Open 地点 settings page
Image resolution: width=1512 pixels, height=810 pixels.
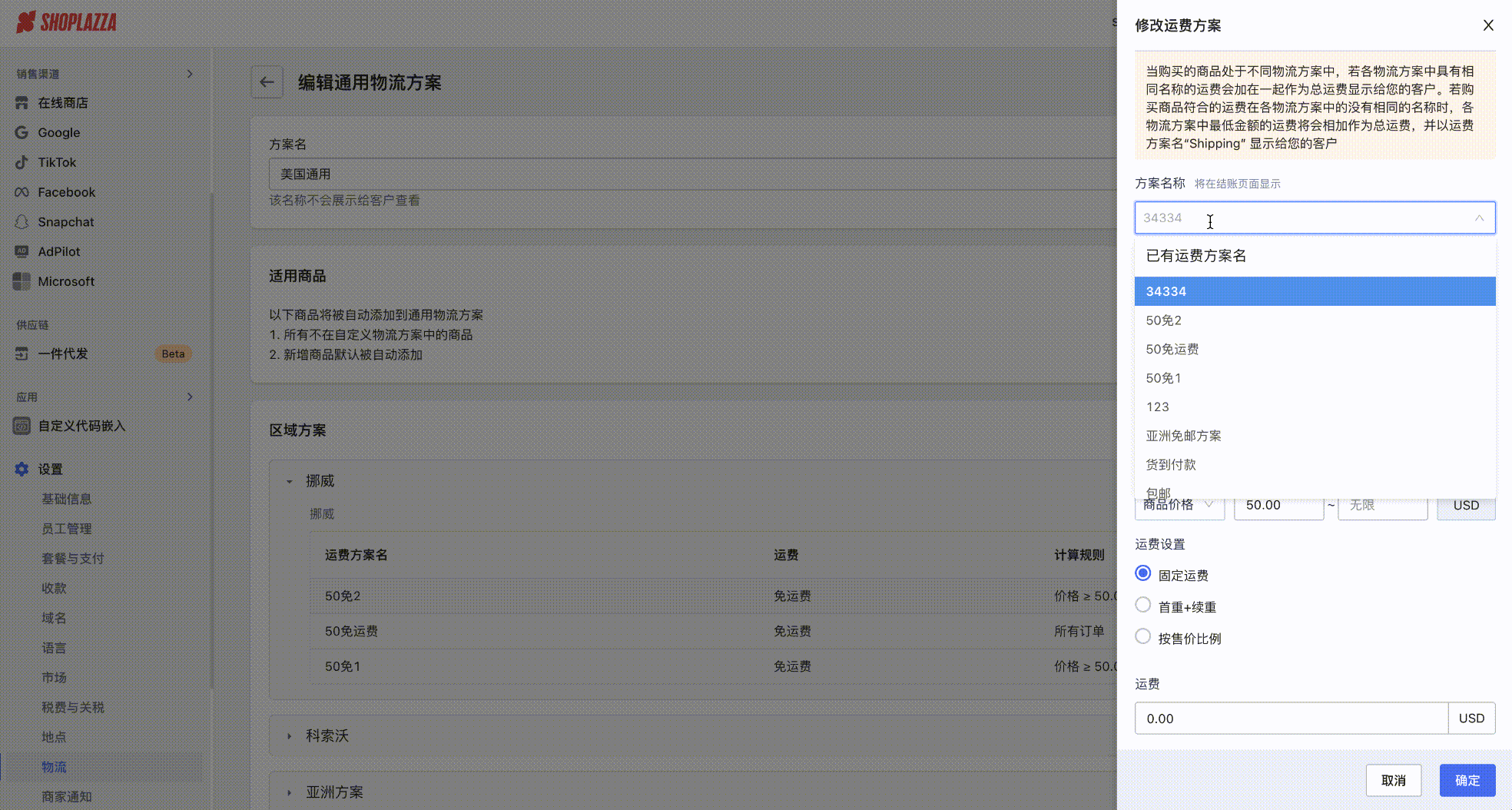click(54, 737)
